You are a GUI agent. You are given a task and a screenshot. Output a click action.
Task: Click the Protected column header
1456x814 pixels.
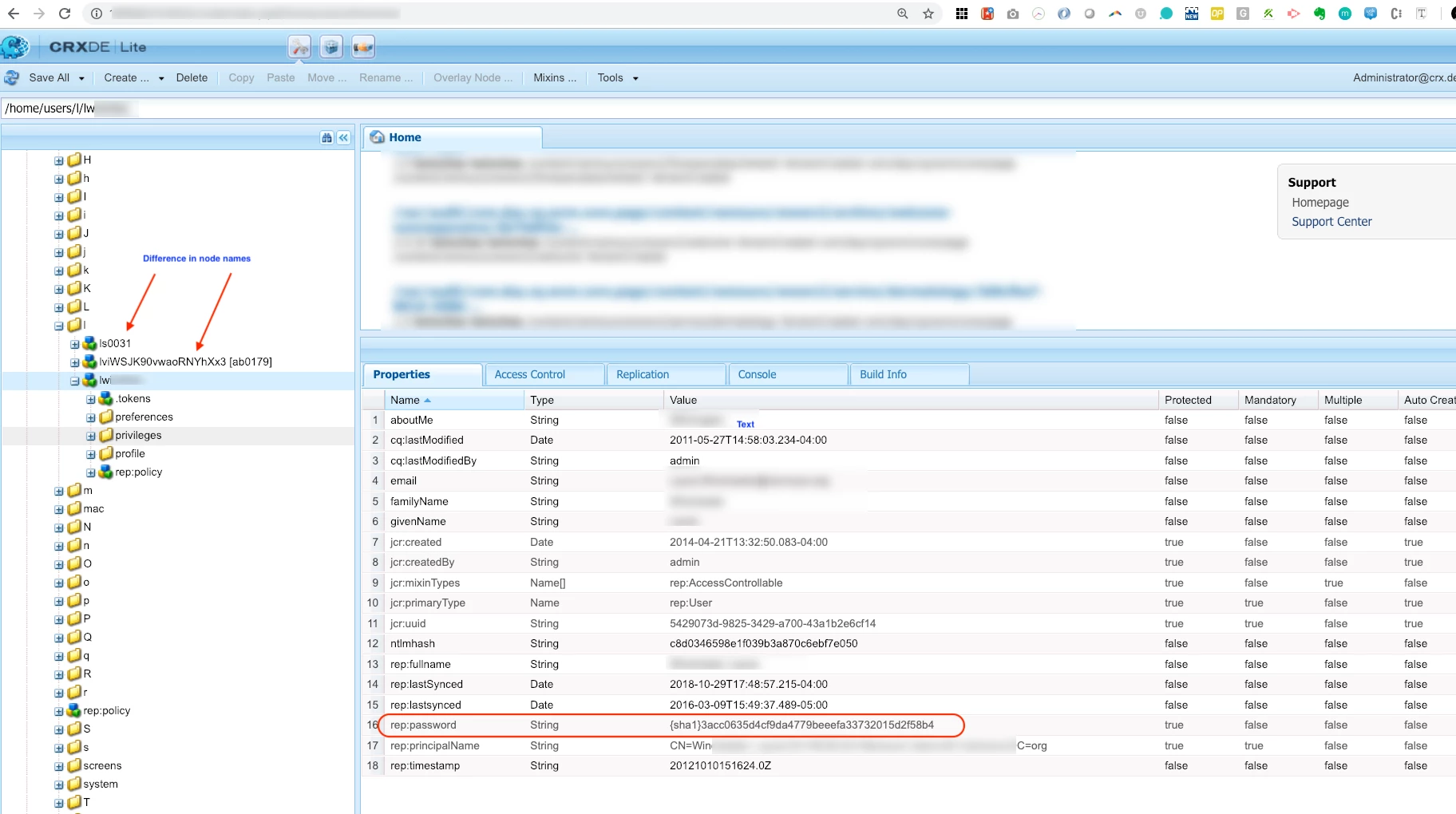click(1198, 400)
